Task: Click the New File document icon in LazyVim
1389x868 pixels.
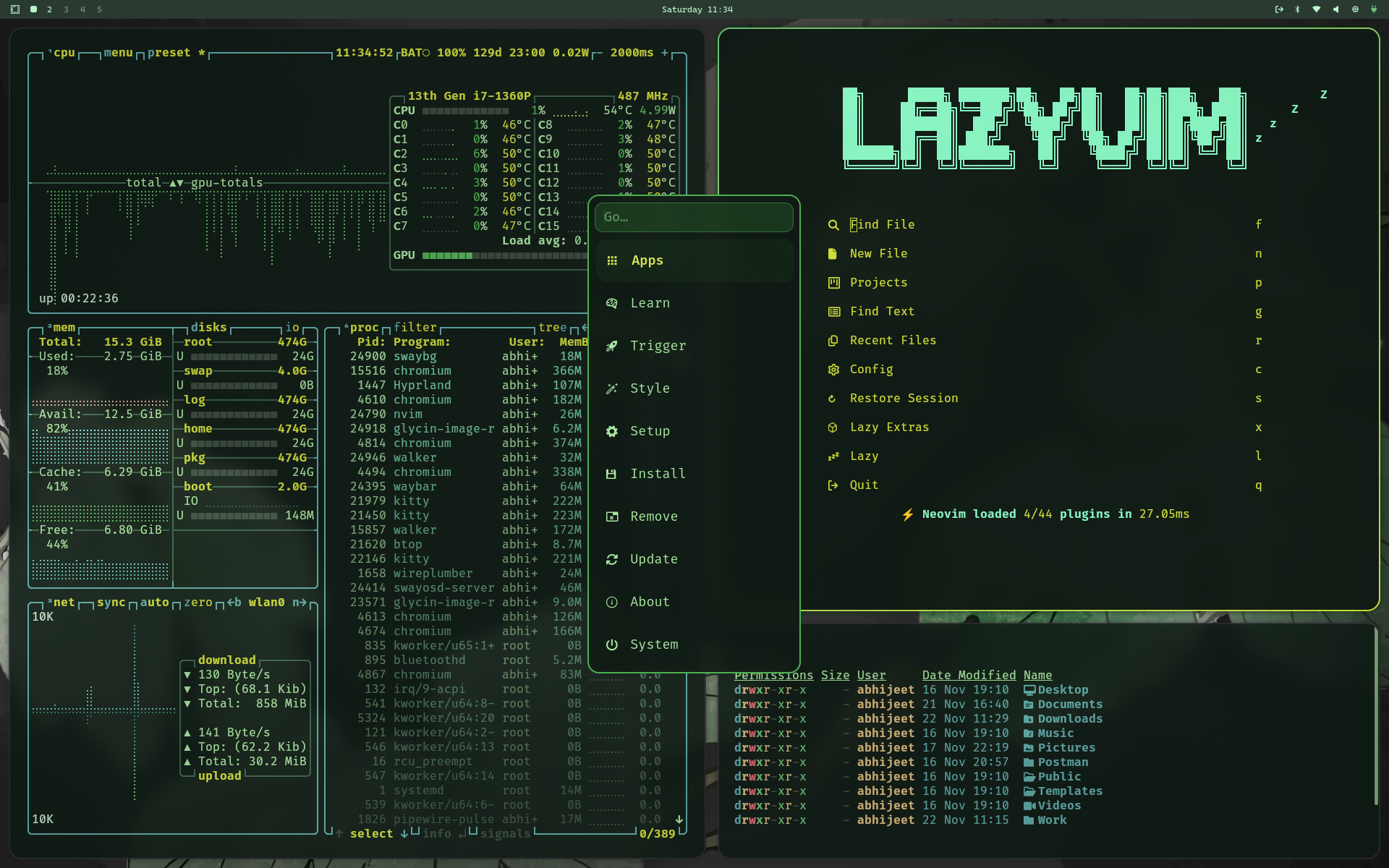Action: pos(833,254)
